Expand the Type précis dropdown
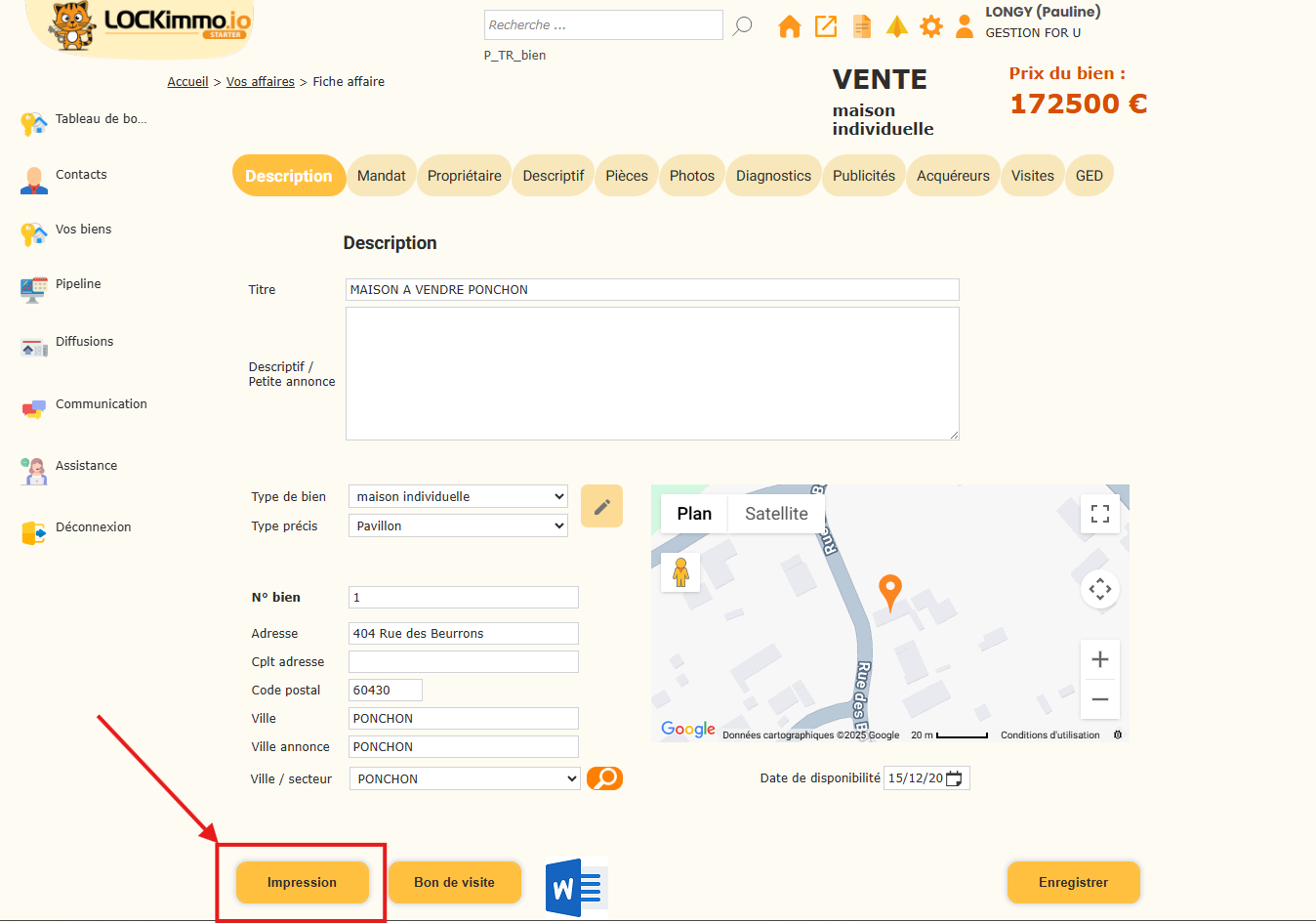Viewport: 1316px width, 923px height. 458,525
